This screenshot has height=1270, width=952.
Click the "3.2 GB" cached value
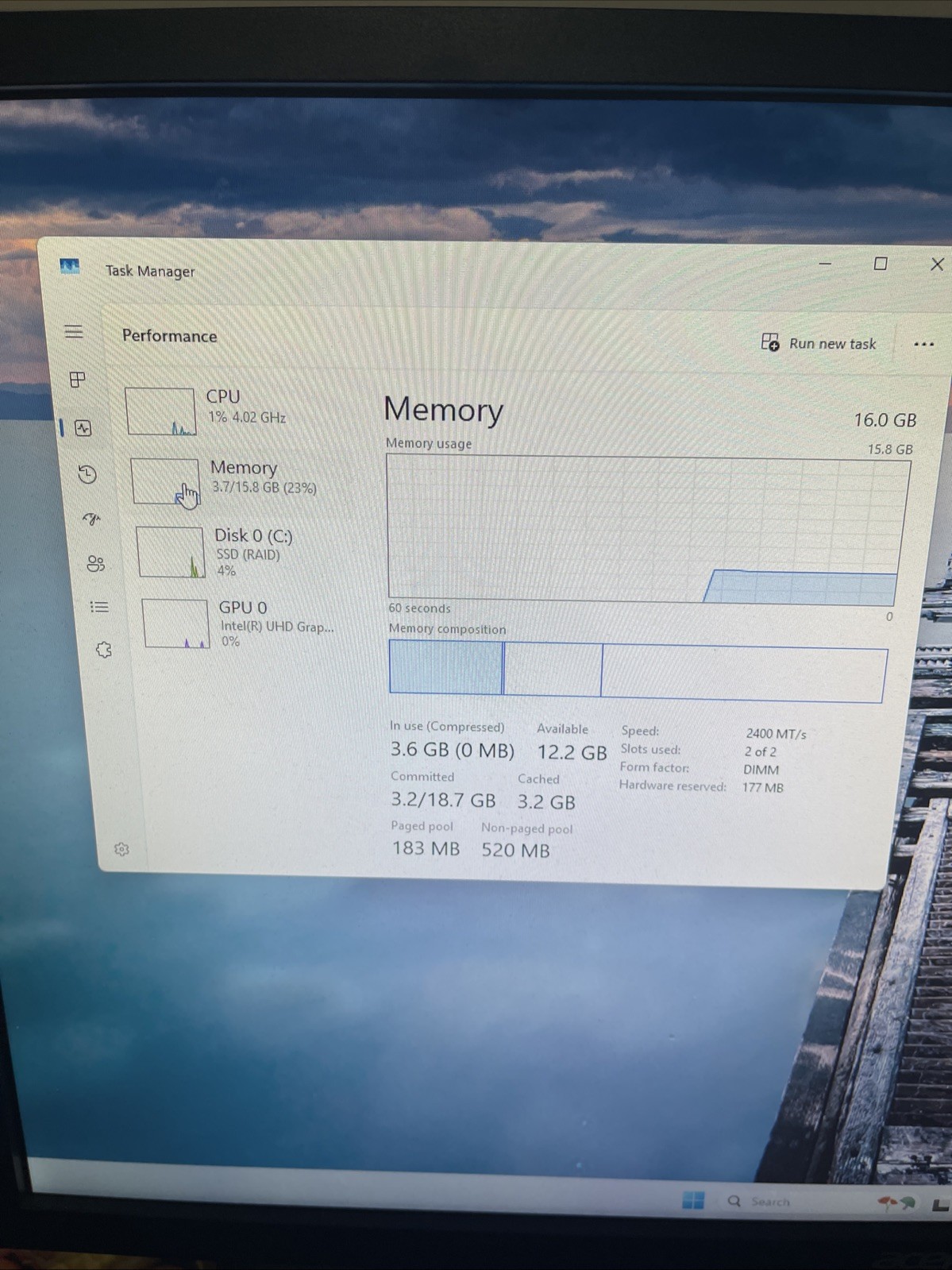(x=546, y=802)
